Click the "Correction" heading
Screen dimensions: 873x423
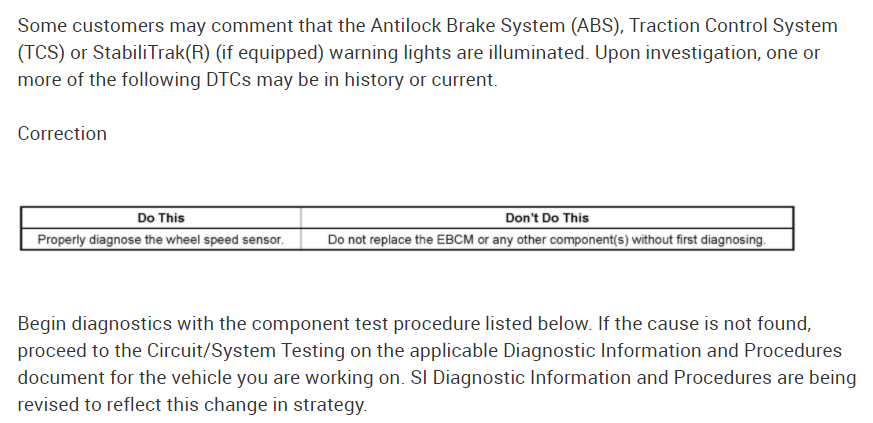tap(62, 134)
